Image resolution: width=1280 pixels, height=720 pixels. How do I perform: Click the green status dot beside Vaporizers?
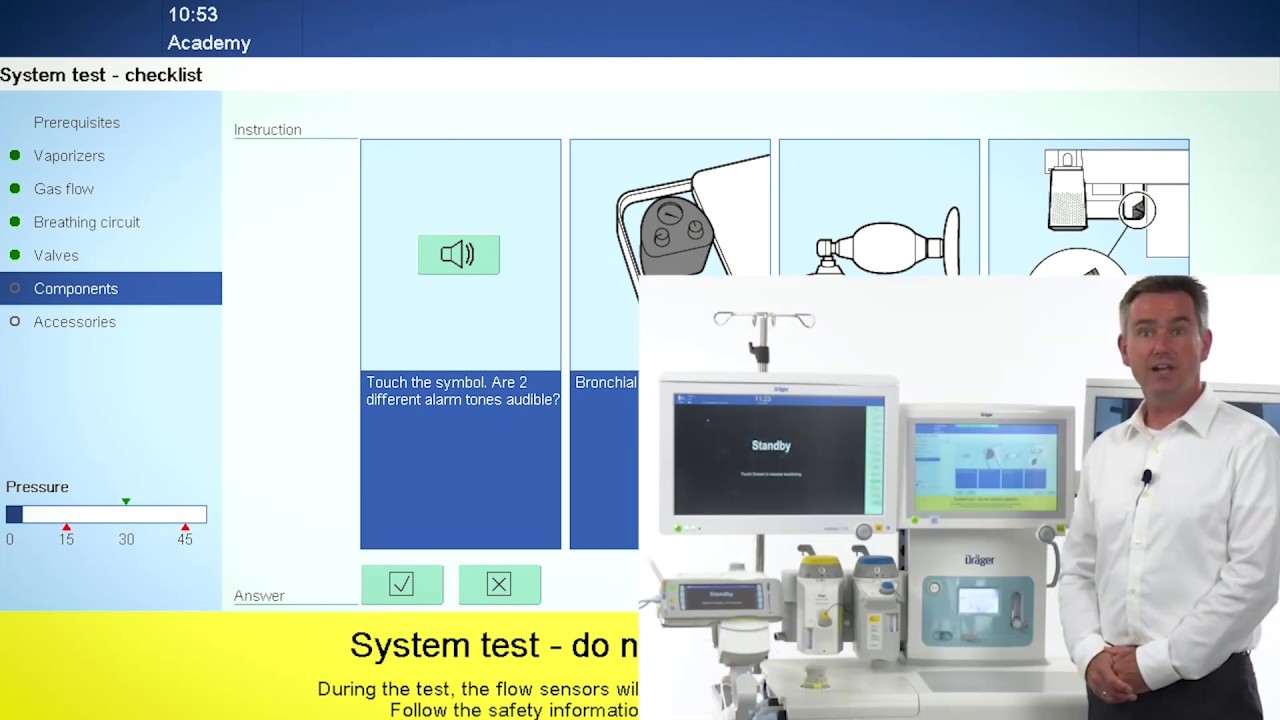(14, 155)
